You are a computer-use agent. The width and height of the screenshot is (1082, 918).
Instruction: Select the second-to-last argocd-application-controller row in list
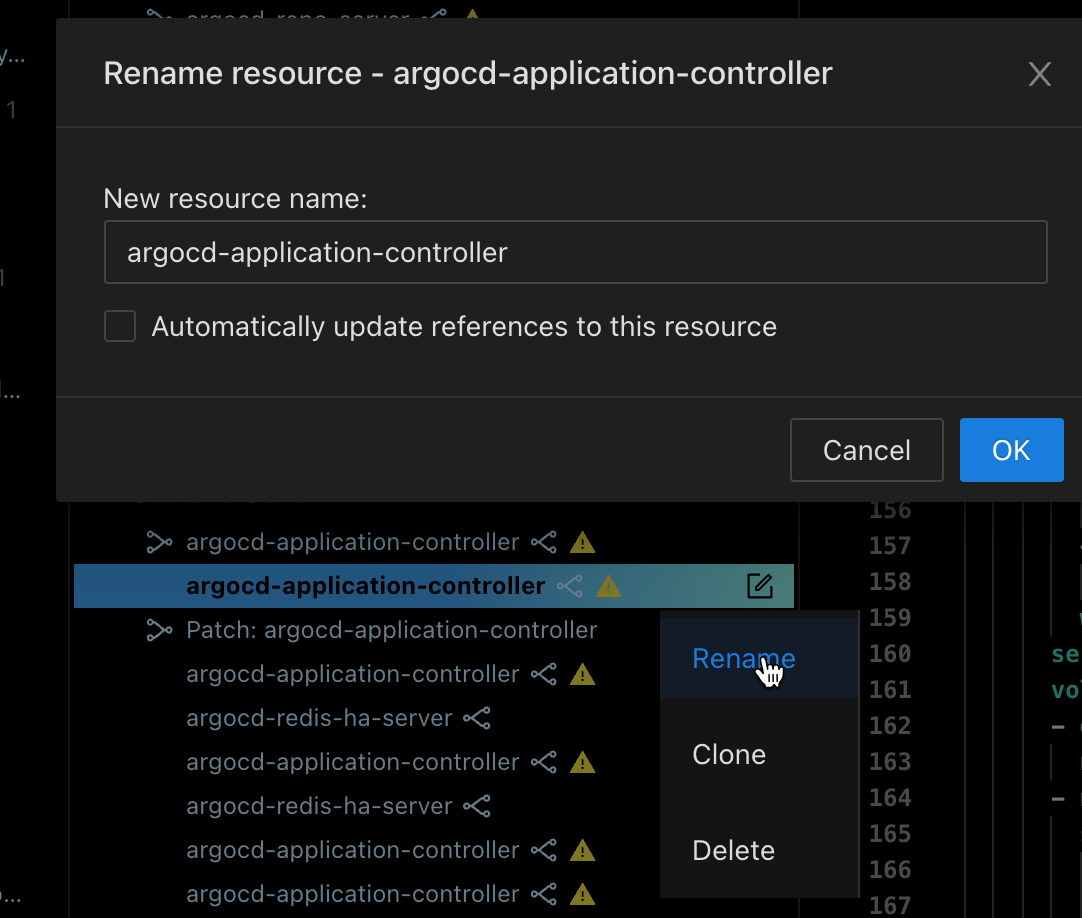(353, 850)
